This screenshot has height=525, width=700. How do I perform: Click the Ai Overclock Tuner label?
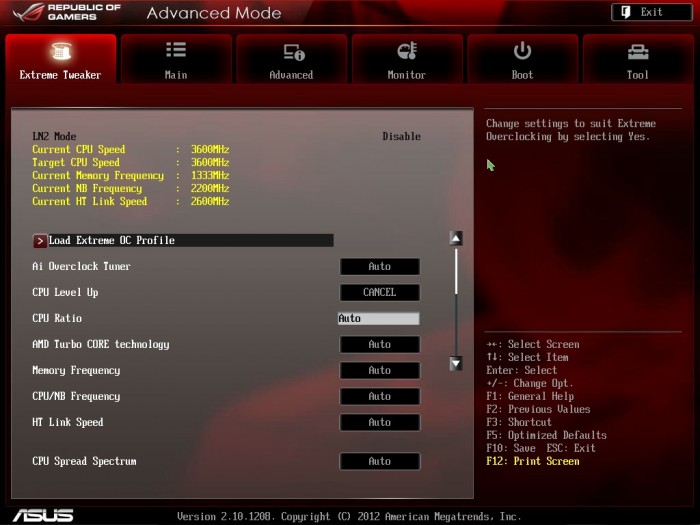tap(81, 267)
